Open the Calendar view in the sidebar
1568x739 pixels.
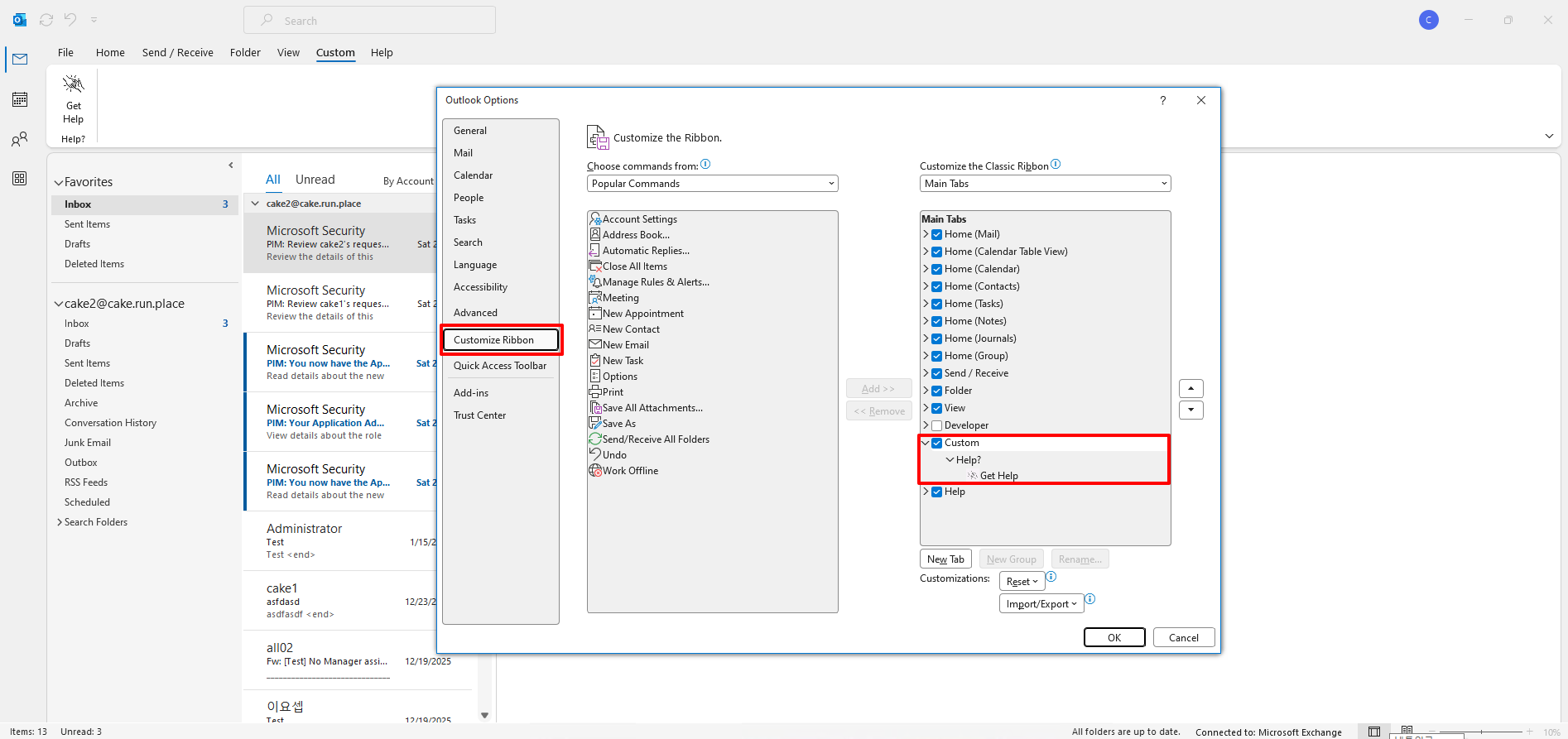(20, 99)
